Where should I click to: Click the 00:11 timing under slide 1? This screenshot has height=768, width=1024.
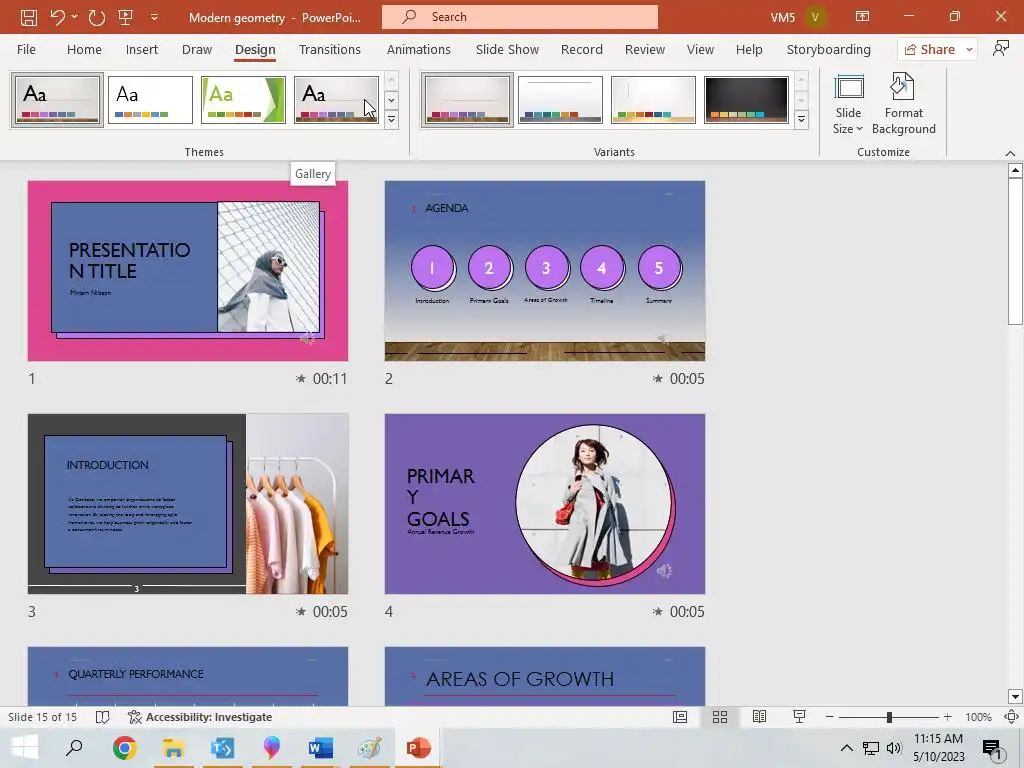(330, 379)
